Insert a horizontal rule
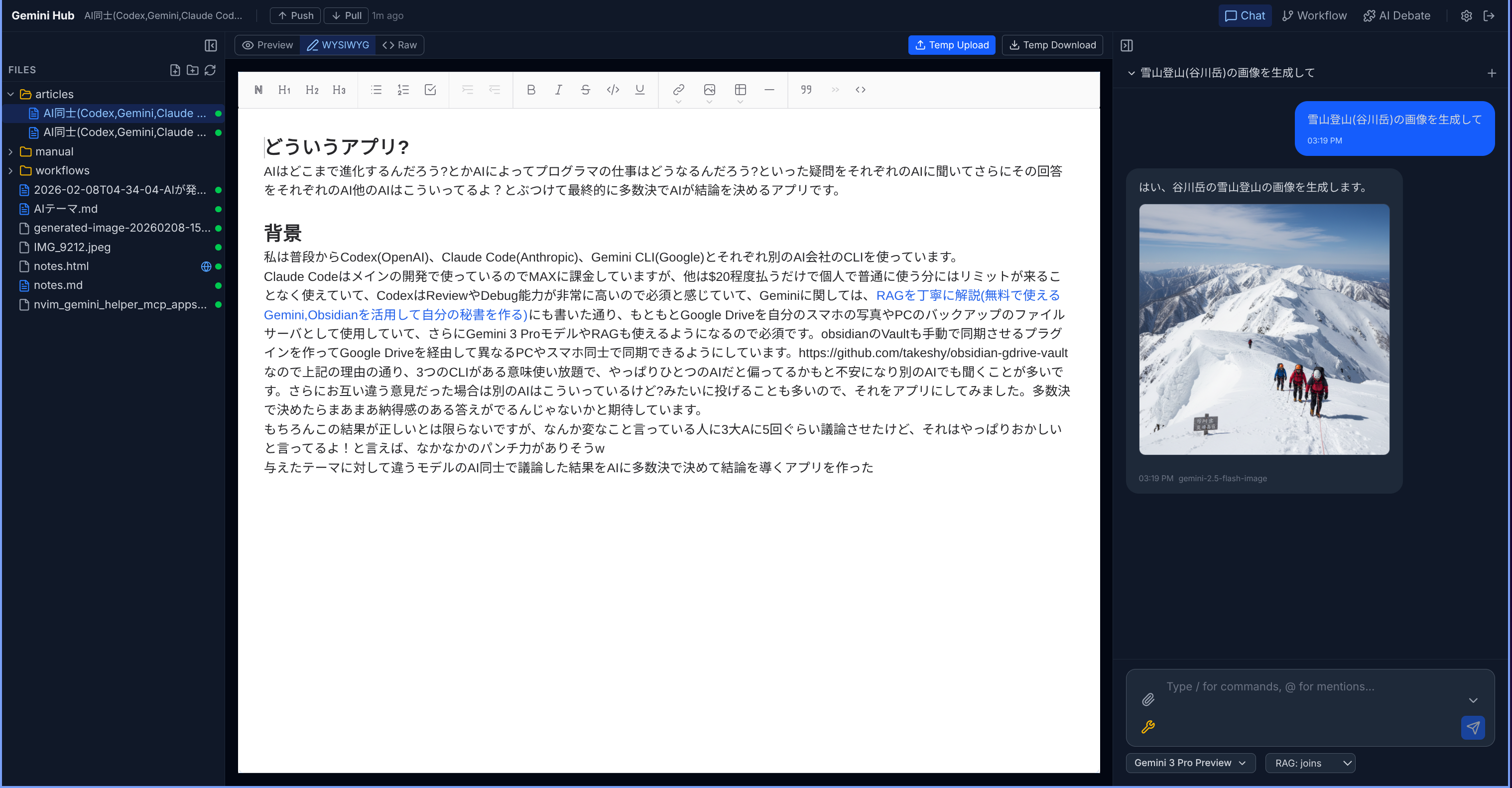The width and height of the screenshot is (1512, 788). click(769, 89)
